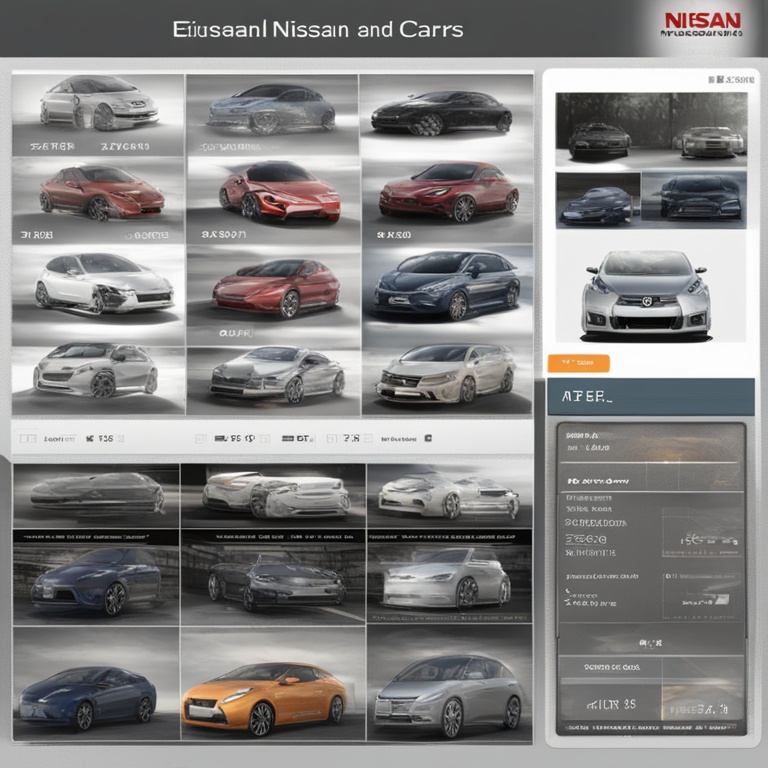The width and height of the screenshot is (768, 768).
Task: Select the dark blue hatchback in the third grid row
Action: pyautogui.click(x=446, y=287)
